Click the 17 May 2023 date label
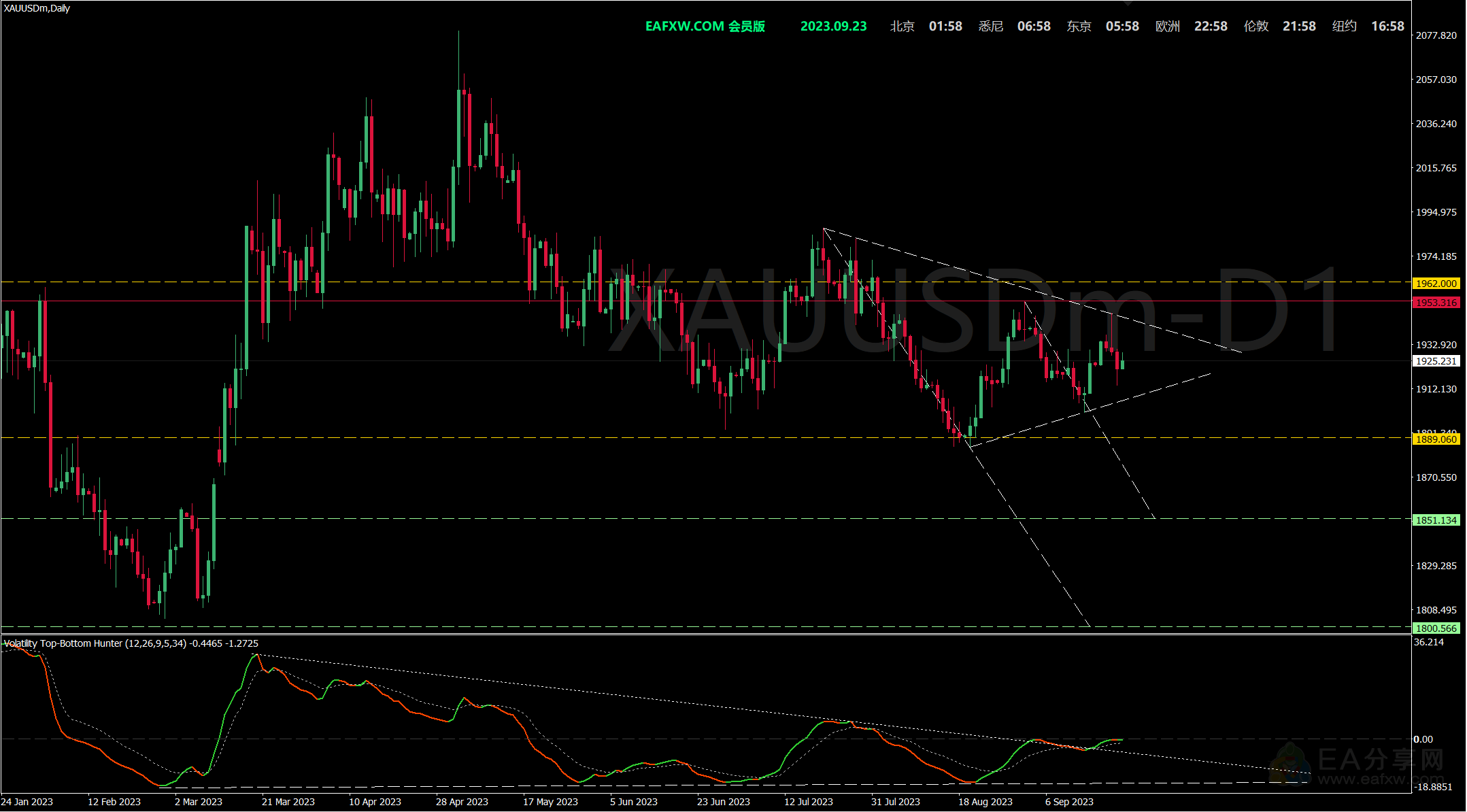Image resolution: width=1467 pixels, height=812 pixels. point(551,802)
